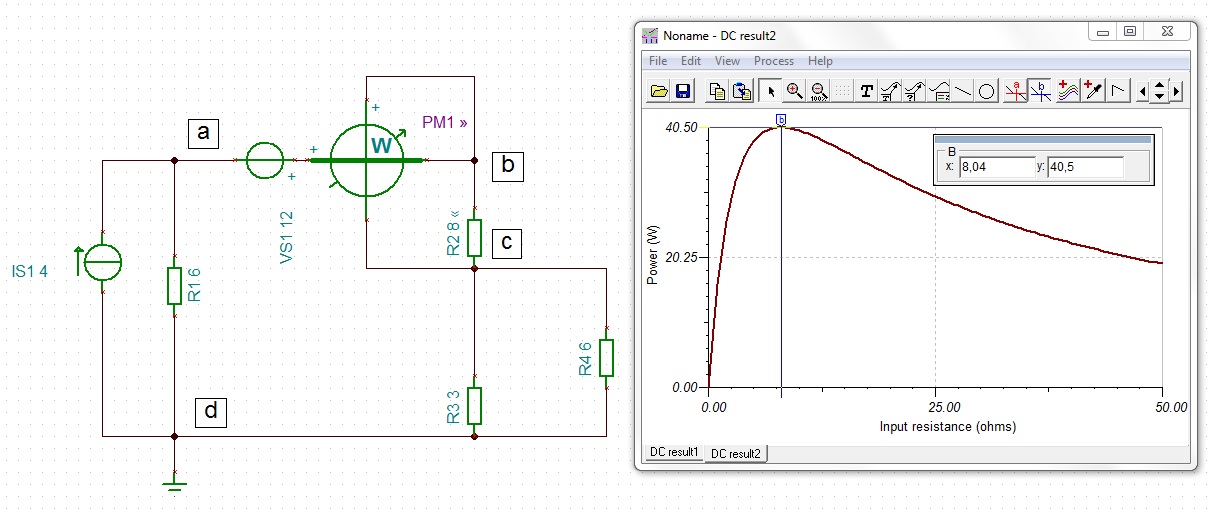
Task: Activate the zoom in magnifier
Action: coord(794,91)
